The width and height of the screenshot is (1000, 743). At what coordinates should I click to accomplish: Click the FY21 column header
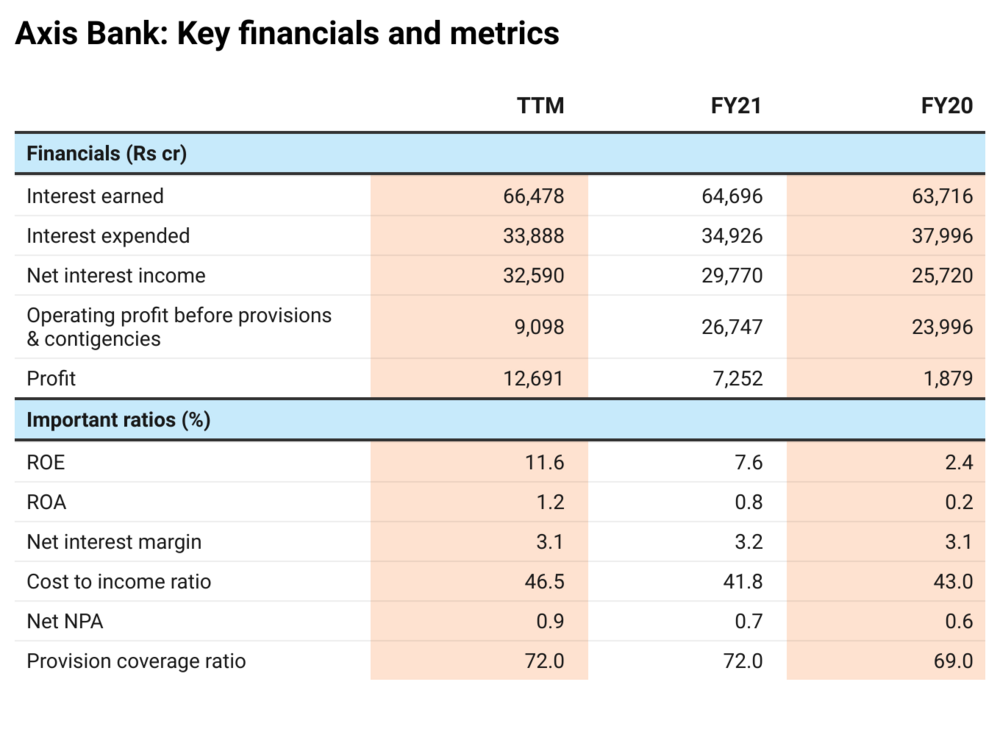(x=736, y=106)
